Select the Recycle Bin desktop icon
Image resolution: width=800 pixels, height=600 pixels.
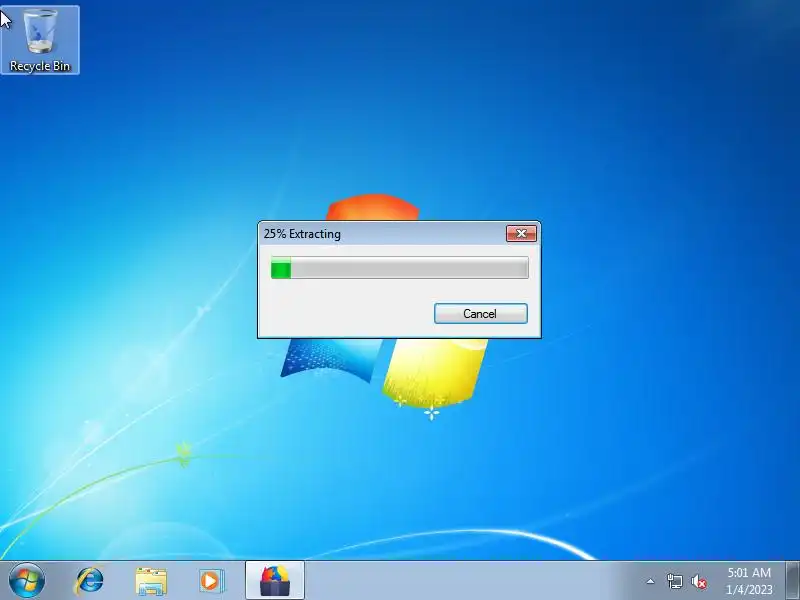coord(40,40)
